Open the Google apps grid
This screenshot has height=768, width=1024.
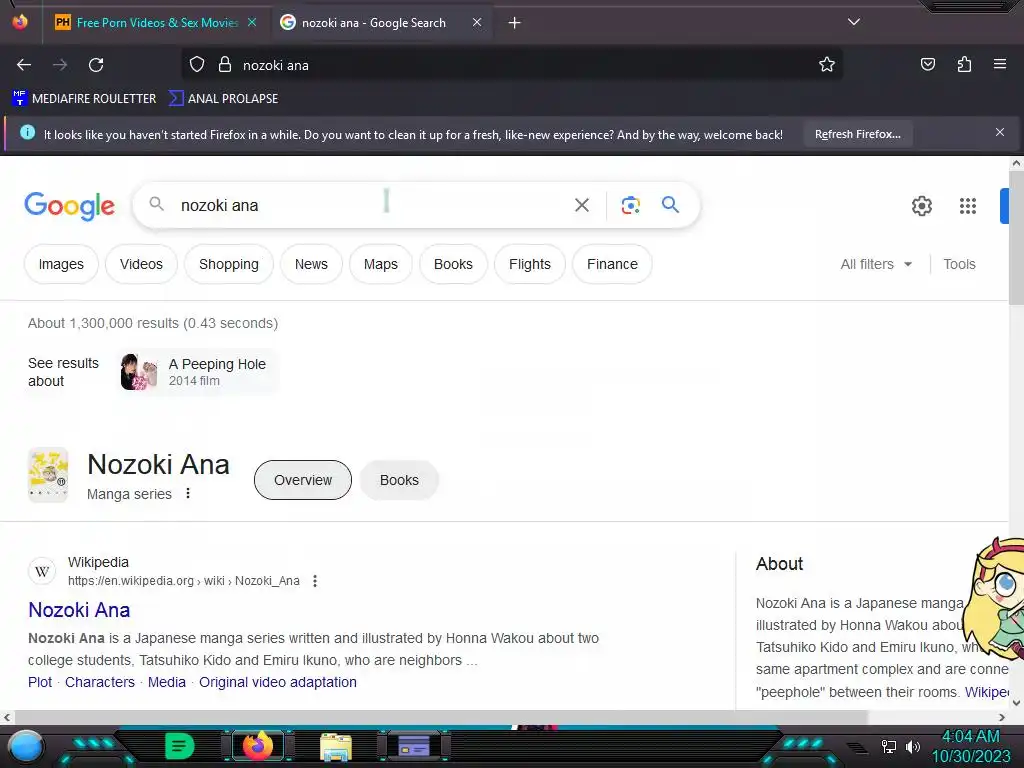coord(968,206)
